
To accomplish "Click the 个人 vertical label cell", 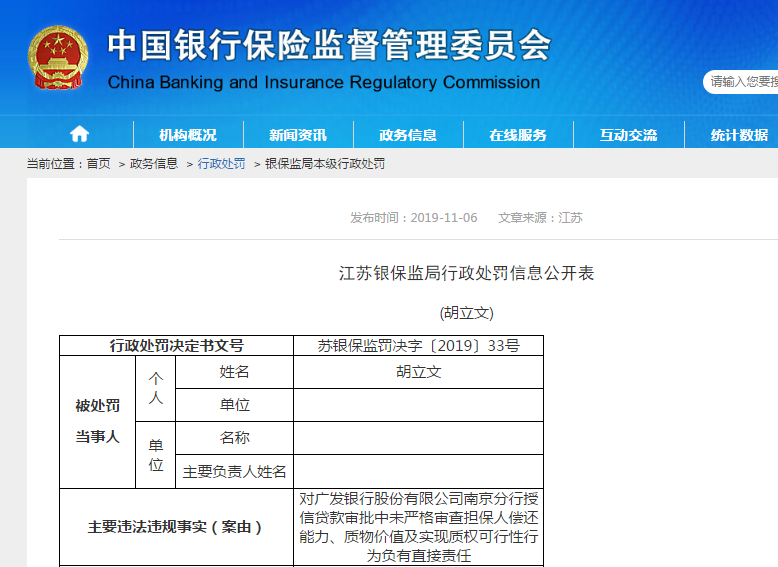I will 156,388.
